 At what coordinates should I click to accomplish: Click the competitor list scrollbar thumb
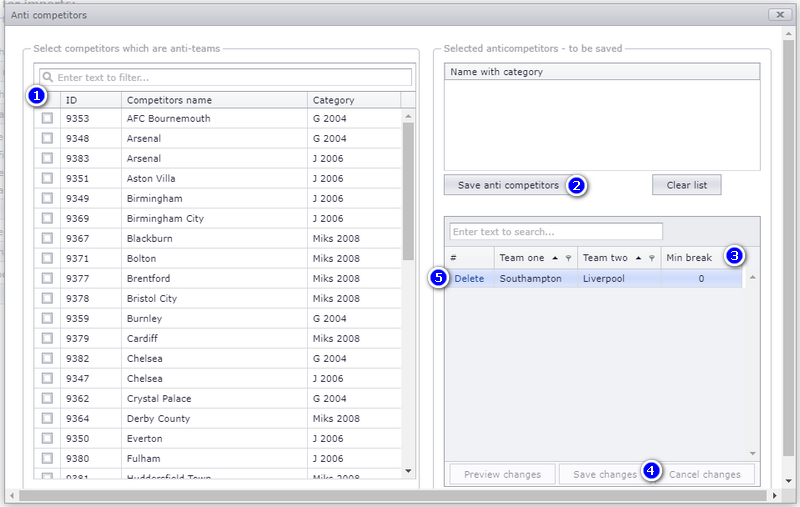[408, 191]
